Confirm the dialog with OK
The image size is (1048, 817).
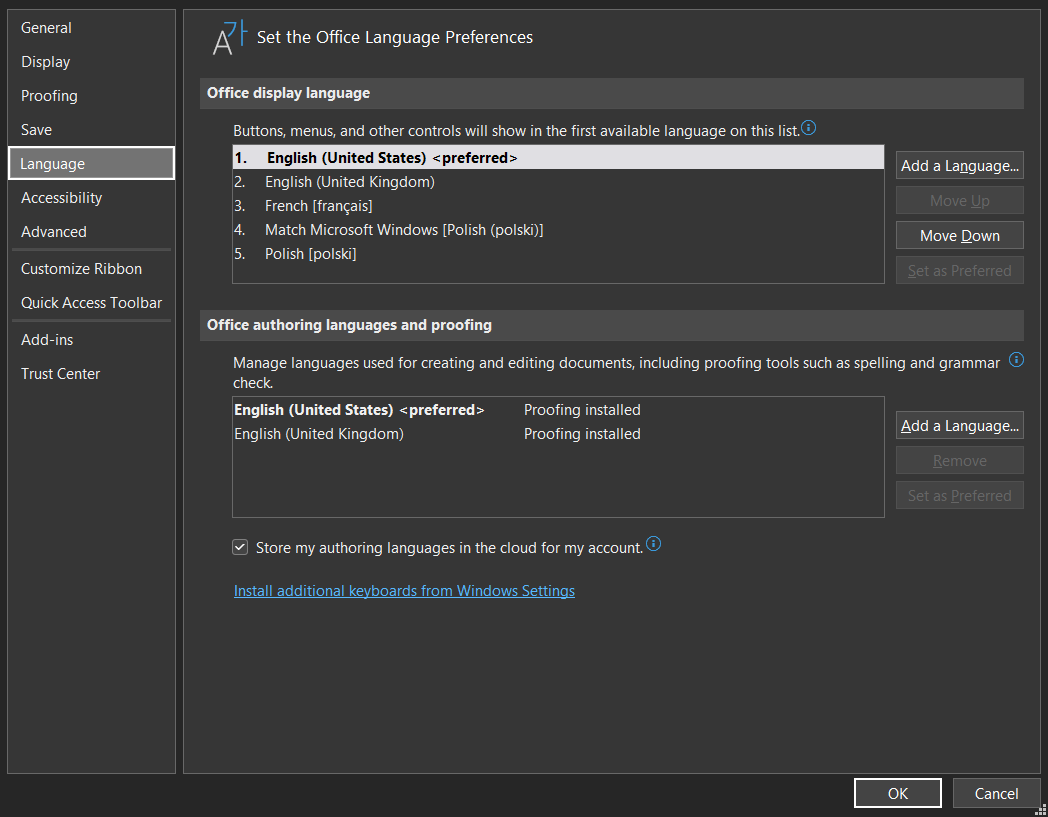coord(898,793)
